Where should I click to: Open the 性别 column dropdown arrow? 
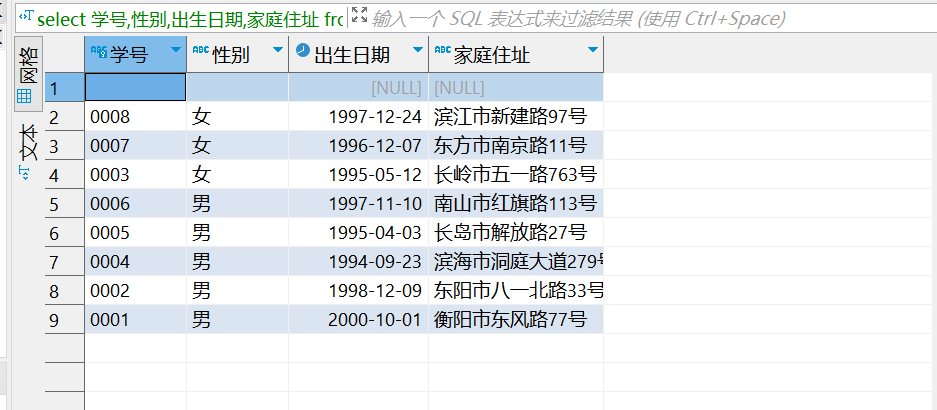[278, 50]
